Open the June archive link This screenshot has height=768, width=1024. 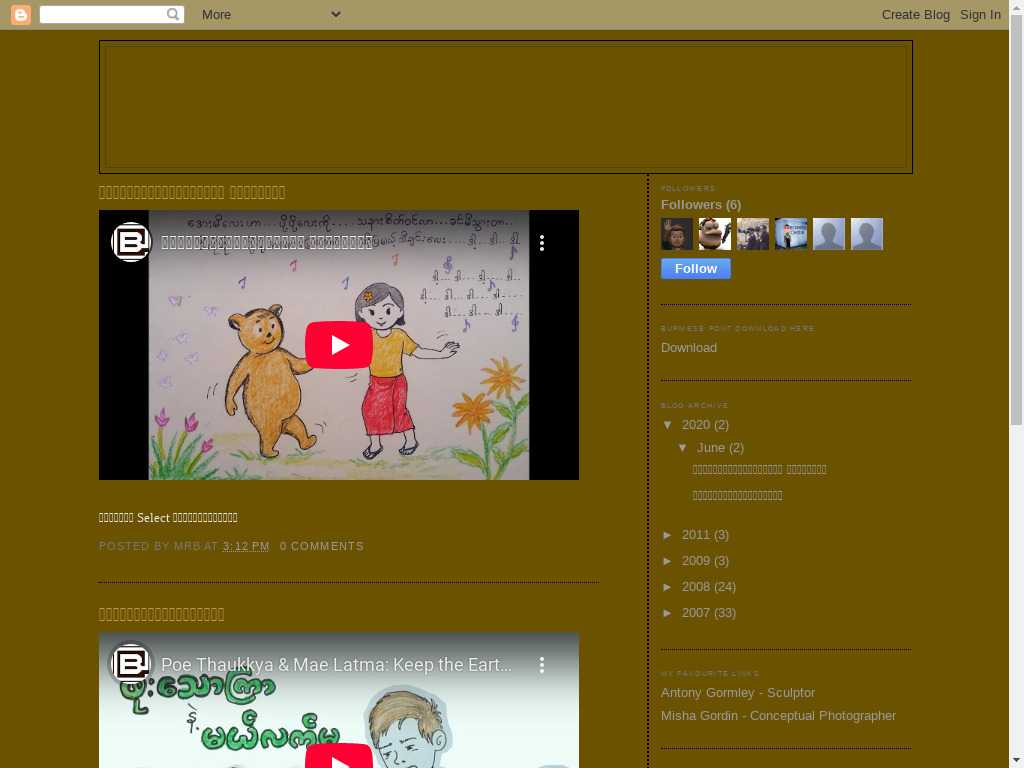[x=711, y=448]
